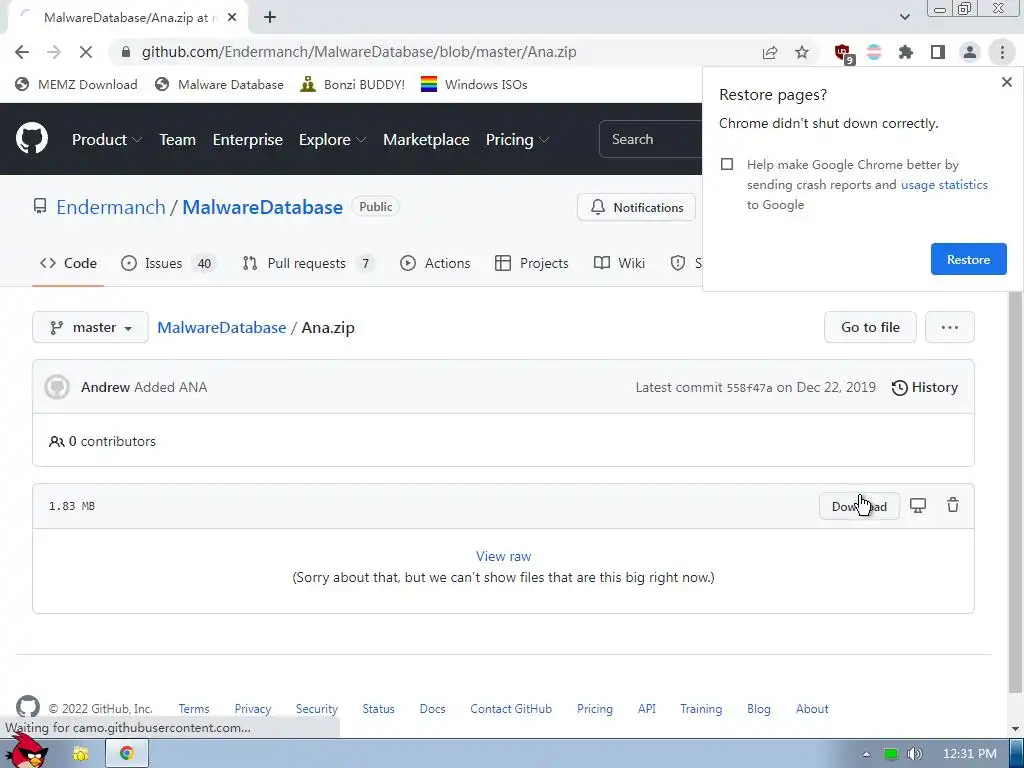Close the MalwareDatabase/Ana.zip tab

232,18
